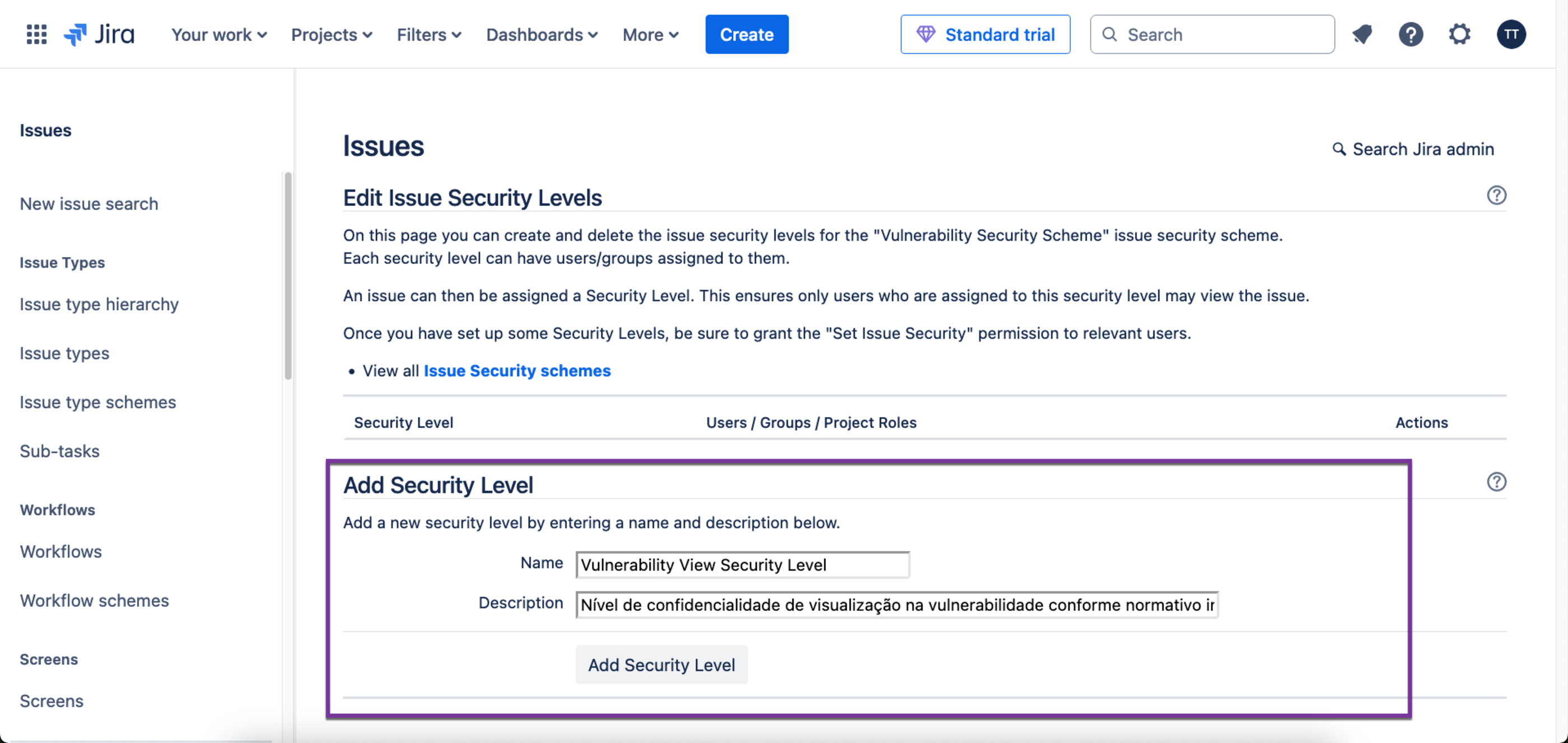Open the Dashboards menu

click(542, 35)
